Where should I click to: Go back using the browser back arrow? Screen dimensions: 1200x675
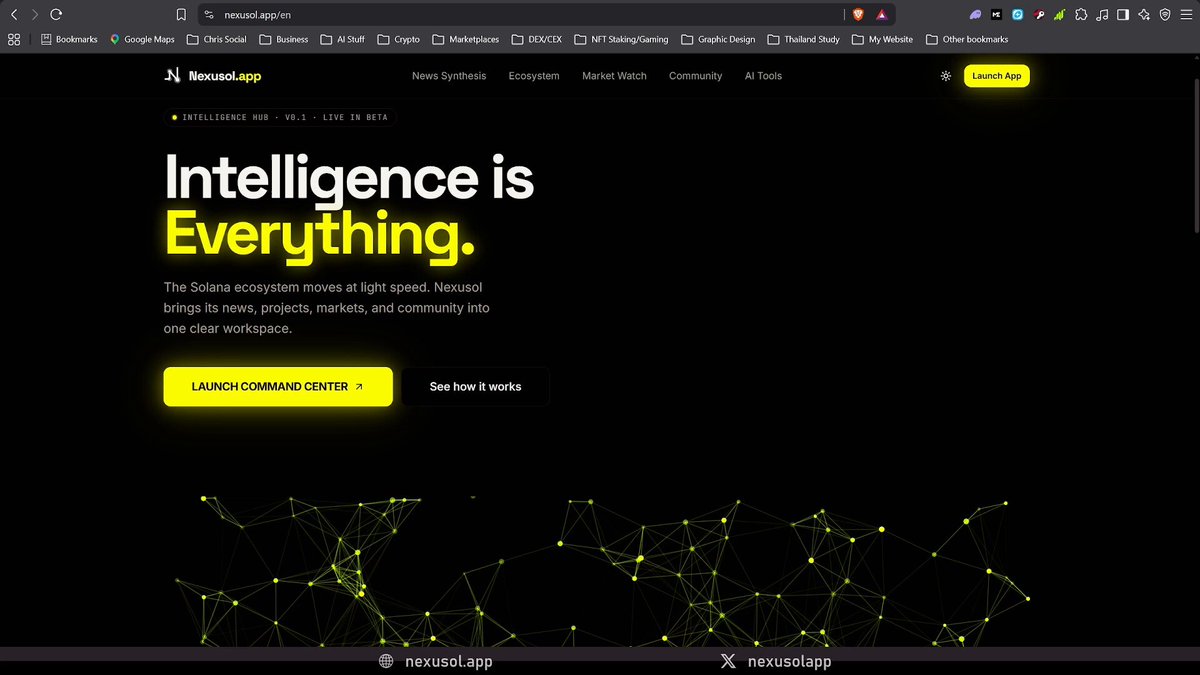pos(14,15)
